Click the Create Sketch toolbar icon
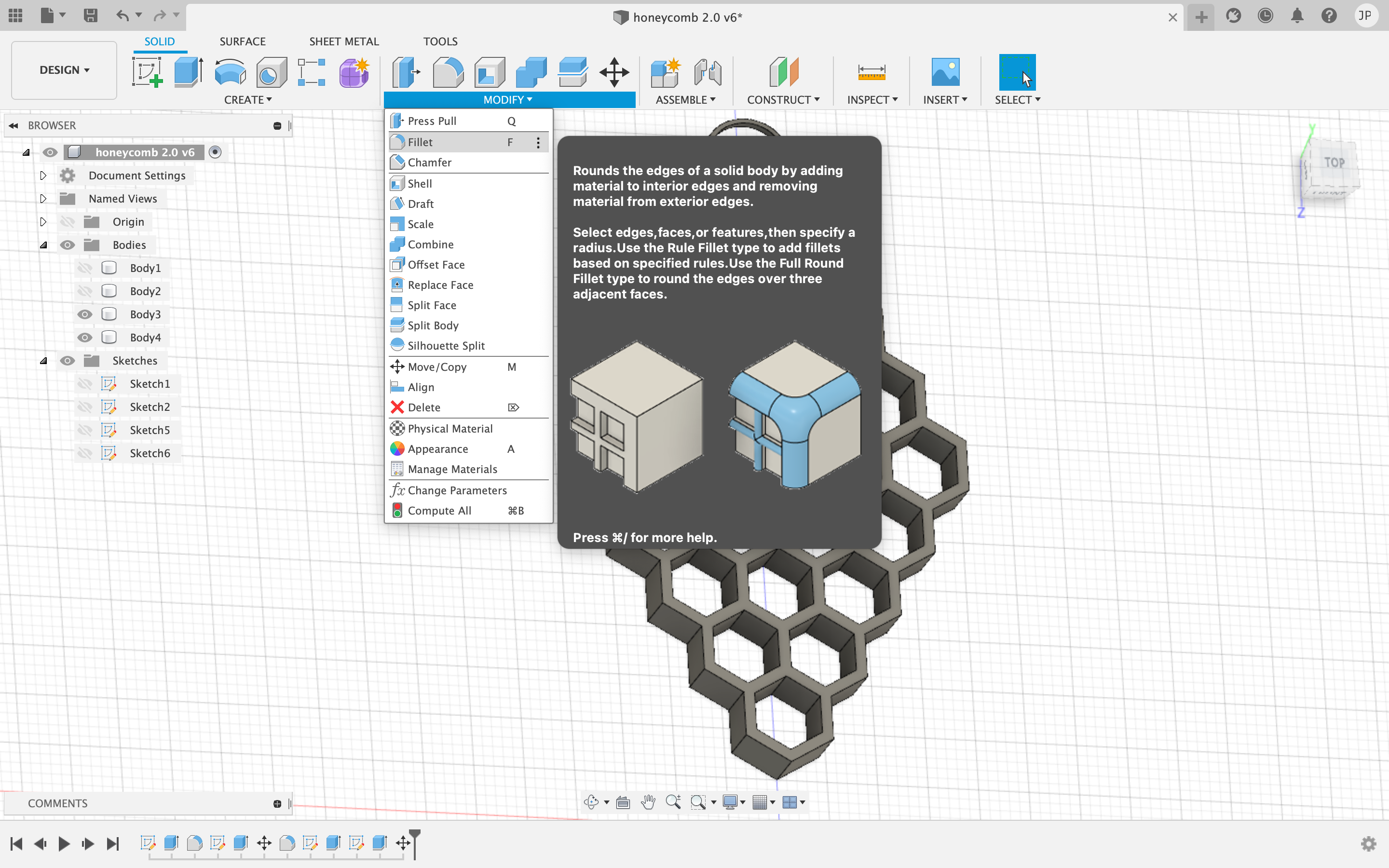 point(148,72)
